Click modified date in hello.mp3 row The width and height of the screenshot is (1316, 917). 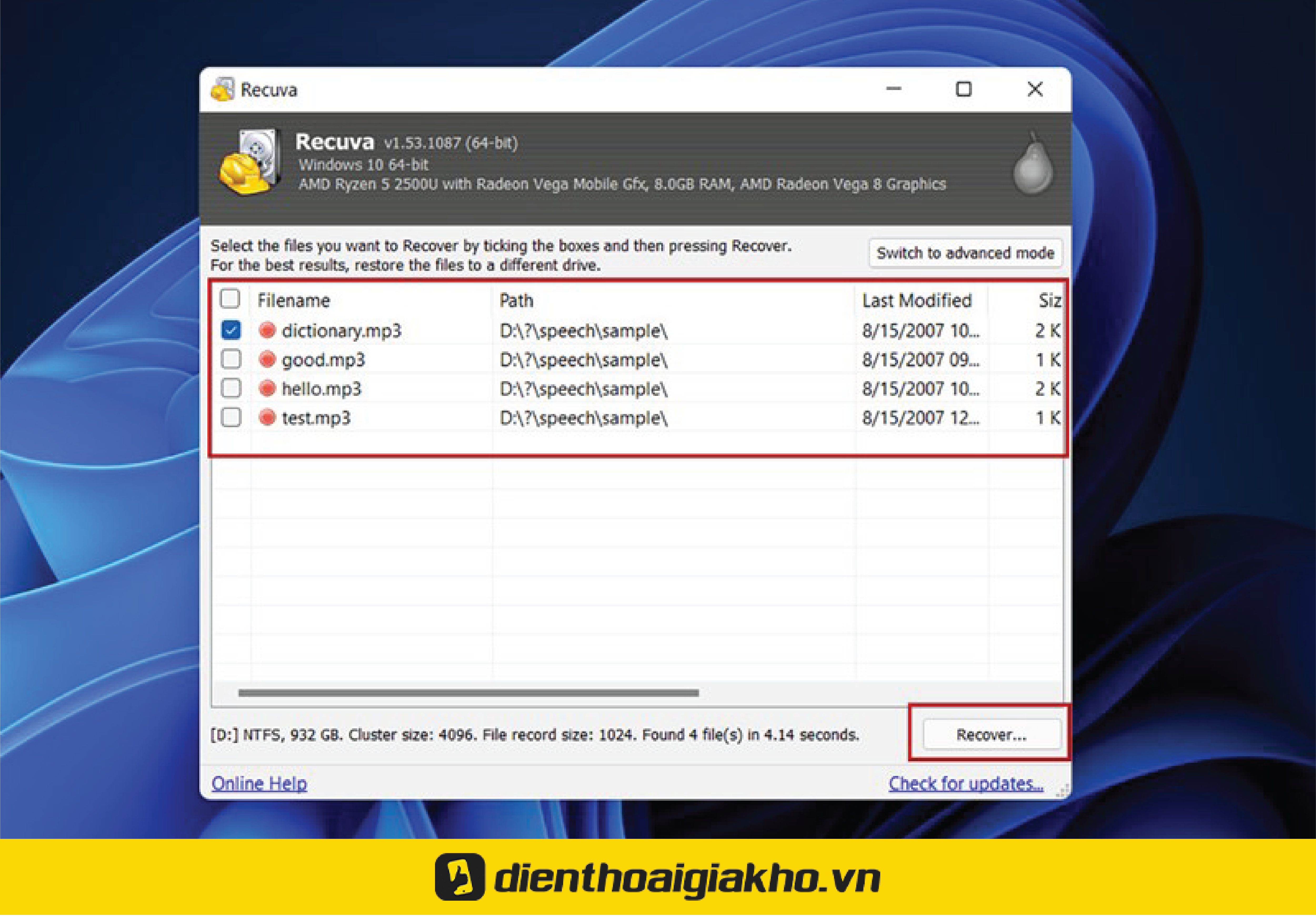point(920,389)
